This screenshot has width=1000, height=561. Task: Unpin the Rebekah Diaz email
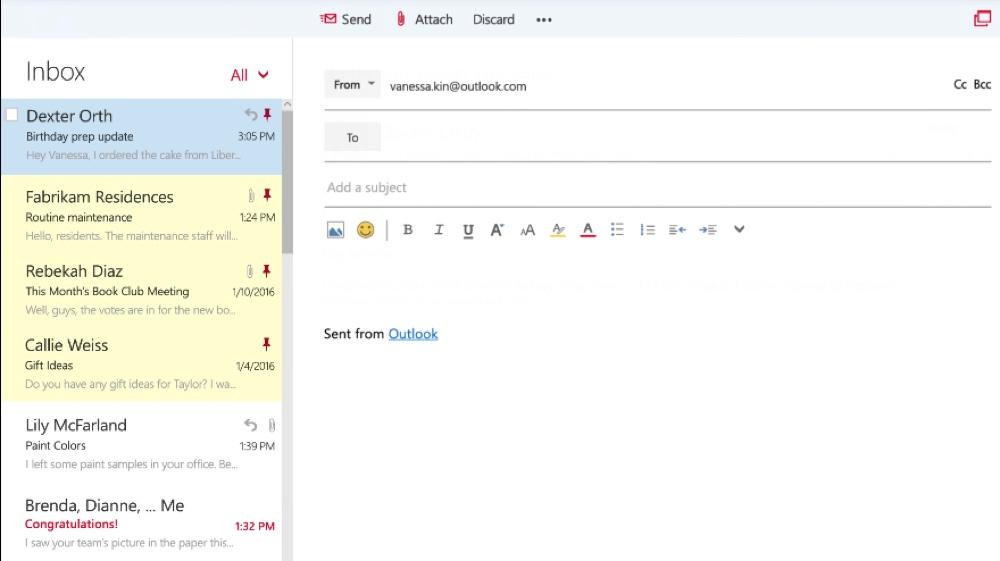pyautogui.click(x=267, y=271)
